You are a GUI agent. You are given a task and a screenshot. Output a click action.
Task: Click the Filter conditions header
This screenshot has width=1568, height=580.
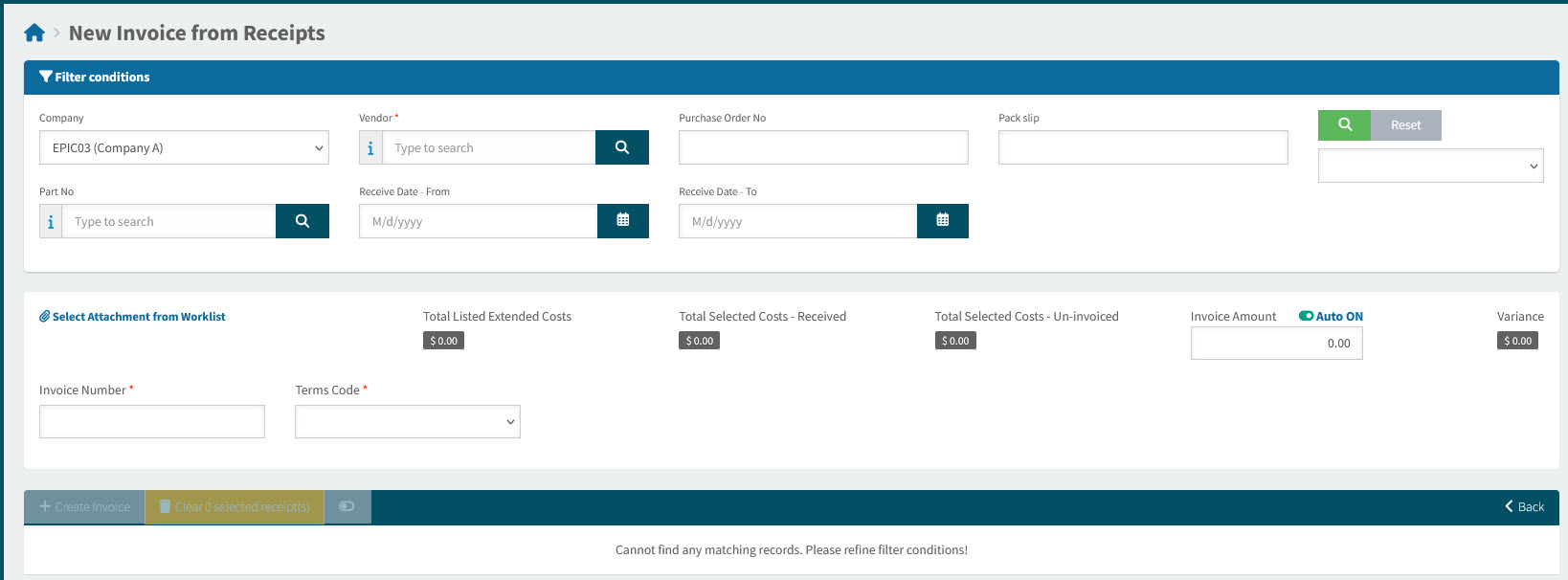tap(792, 78)
